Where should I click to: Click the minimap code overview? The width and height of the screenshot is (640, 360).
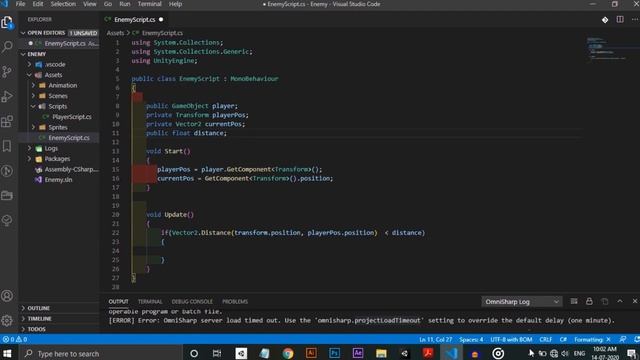[606, 49]
